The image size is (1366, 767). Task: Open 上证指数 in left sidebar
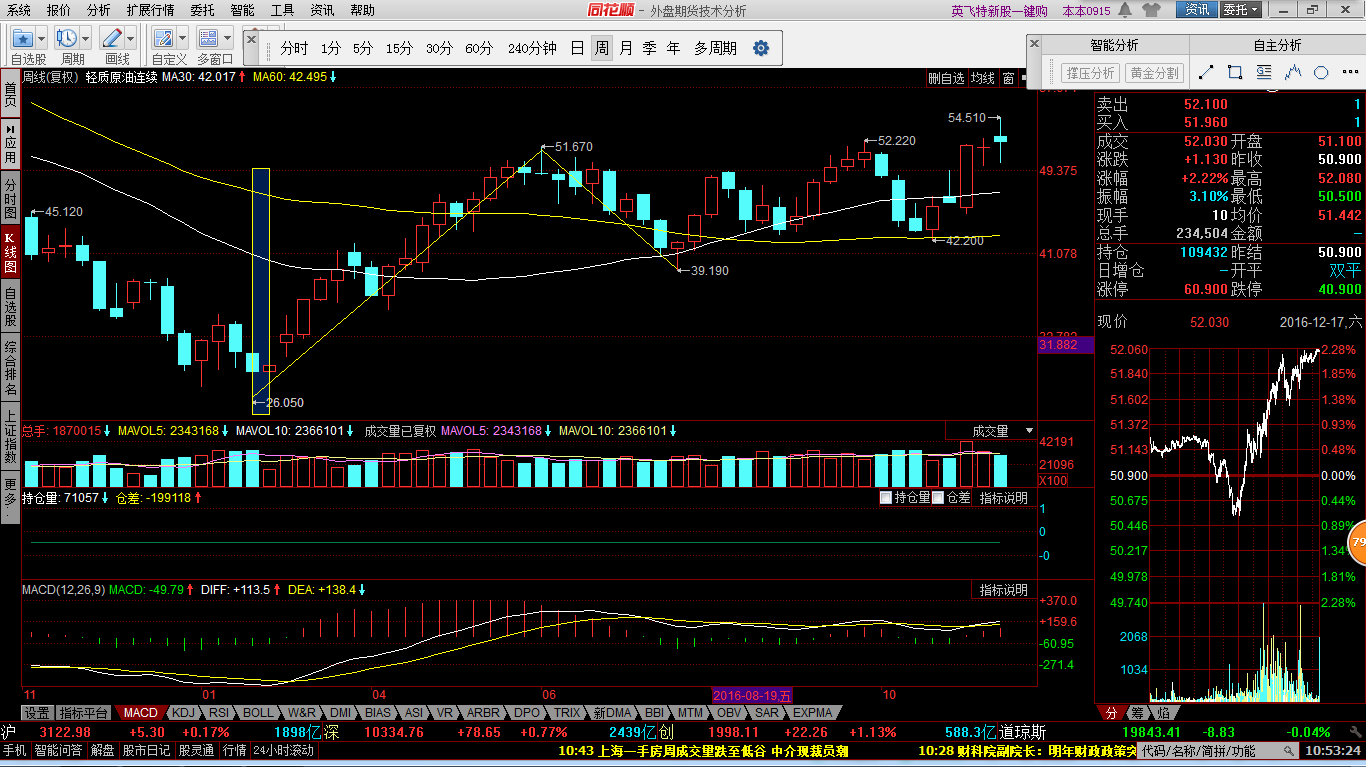pyautogui.click(x=10, y=436)
